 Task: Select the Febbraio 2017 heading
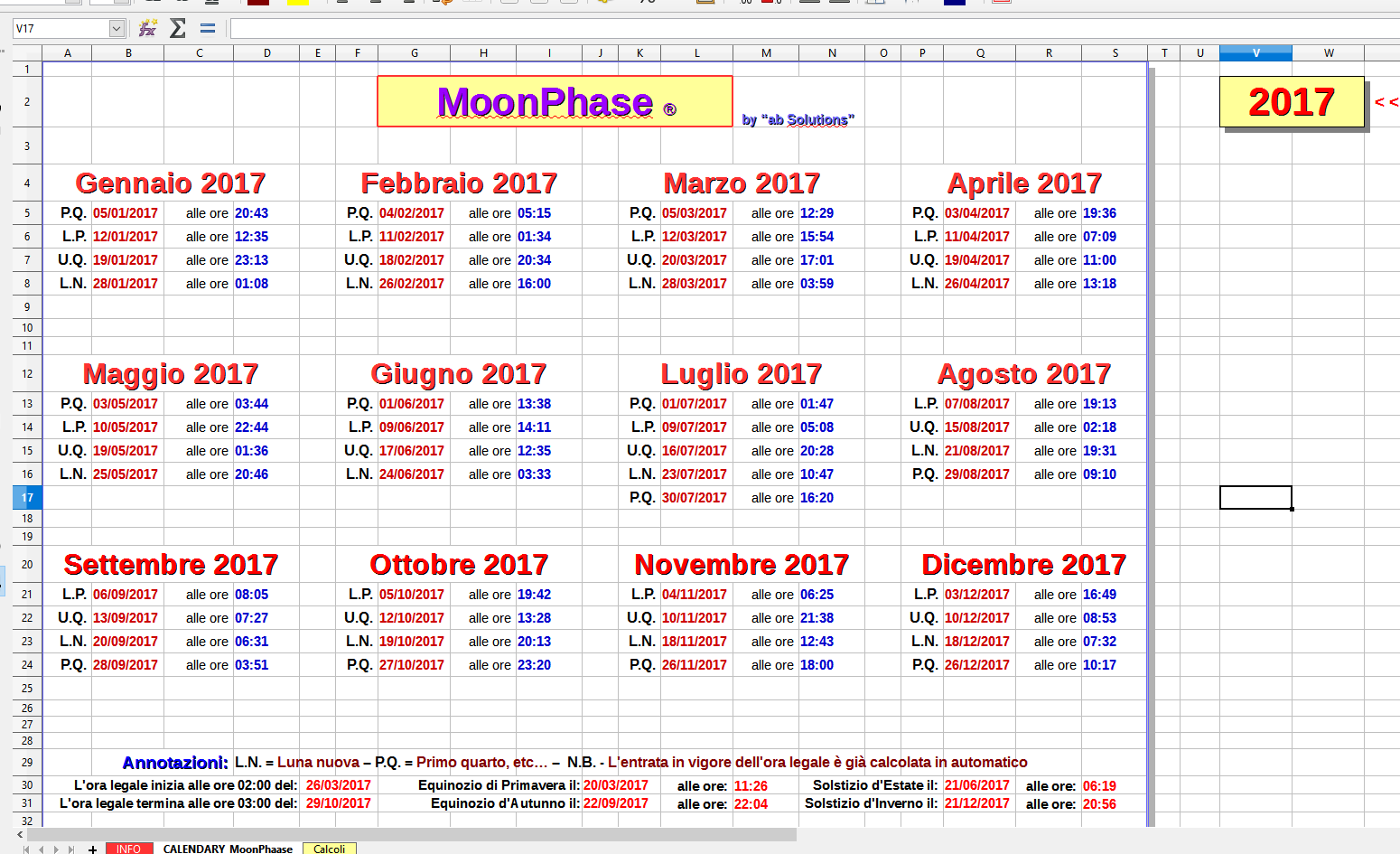(x=459, y=183)
